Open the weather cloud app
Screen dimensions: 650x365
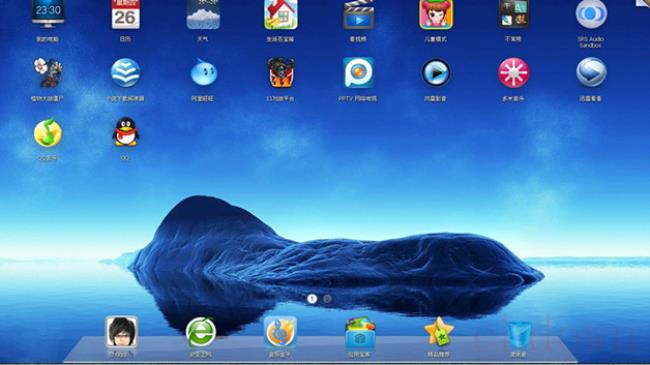pyautogui.click(x=203, y=15)
